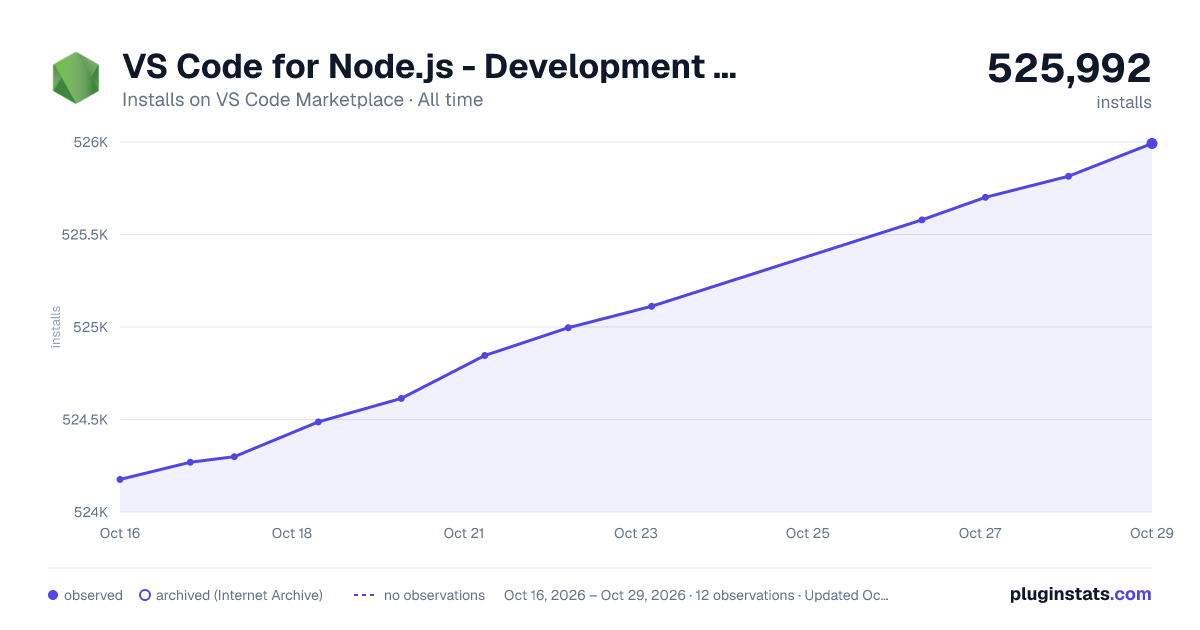Click the total count '525,992'

[1069, 68]
